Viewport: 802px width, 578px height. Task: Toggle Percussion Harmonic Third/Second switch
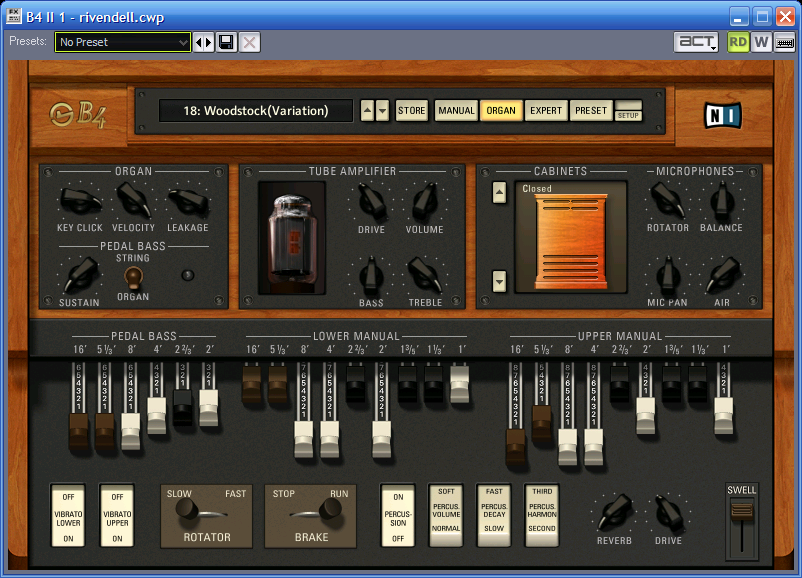coord(542,516)
